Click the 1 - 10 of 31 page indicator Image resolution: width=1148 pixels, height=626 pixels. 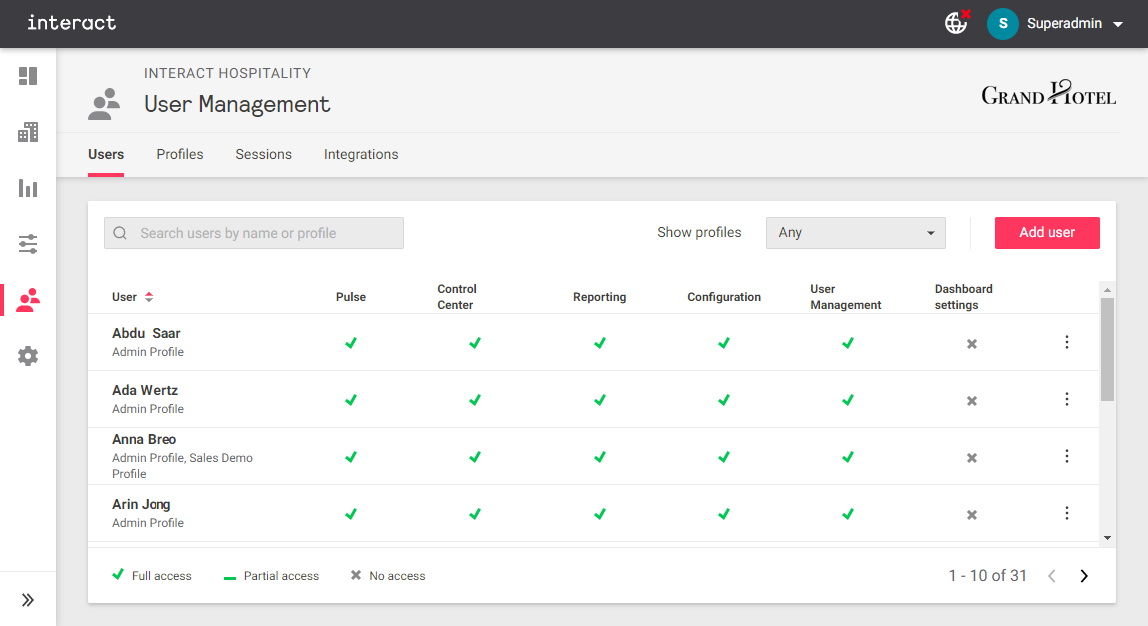[988, 576]
